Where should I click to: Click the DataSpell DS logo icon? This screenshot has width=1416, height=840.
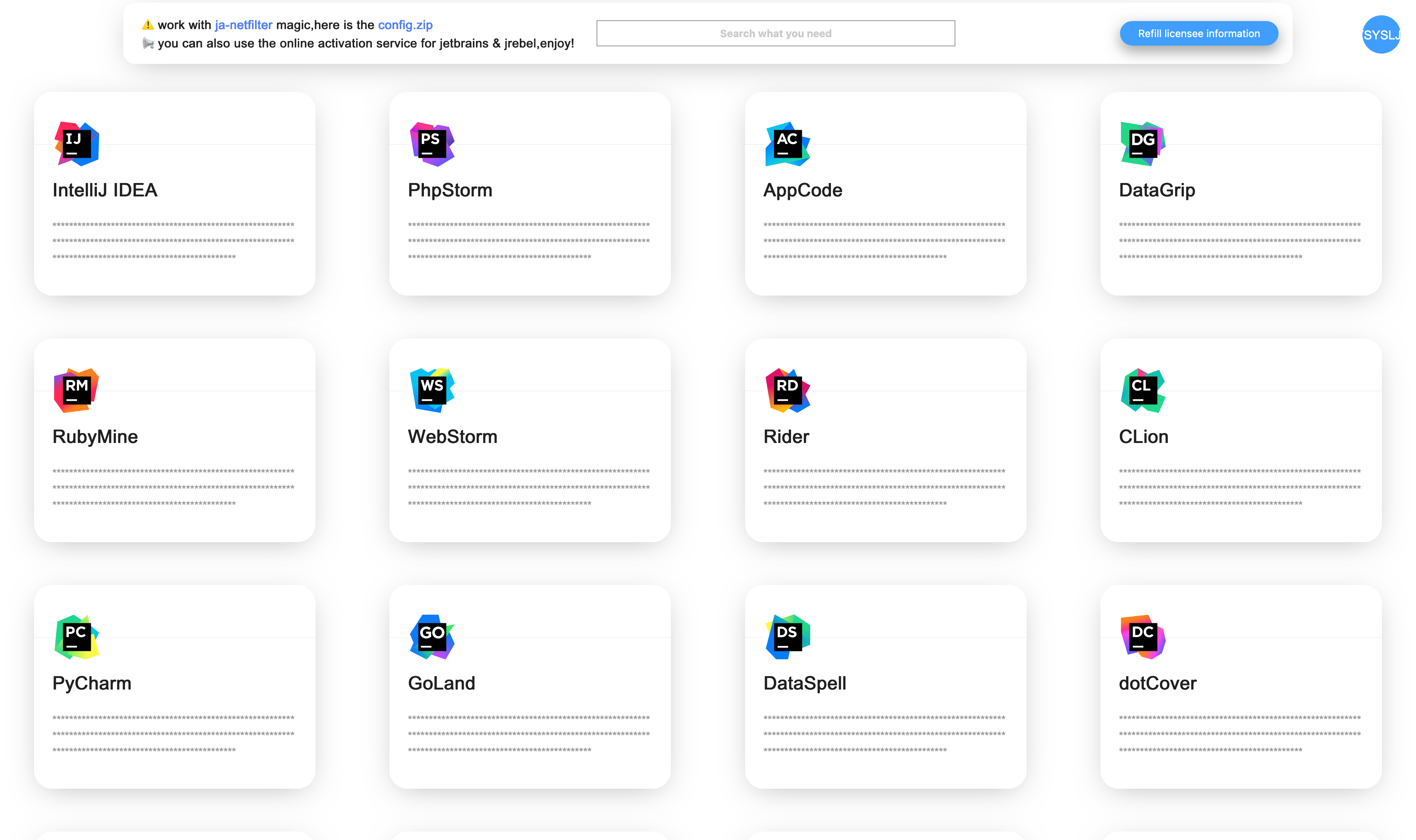pyautogui.click(x=787, y=637)
